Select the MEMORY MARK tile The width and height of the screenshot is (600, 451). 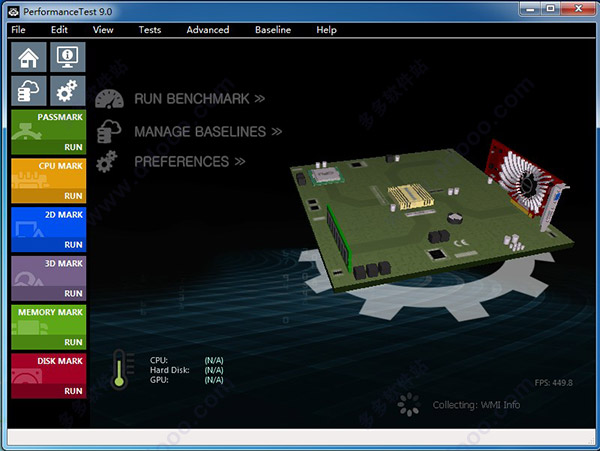point(49,320)
